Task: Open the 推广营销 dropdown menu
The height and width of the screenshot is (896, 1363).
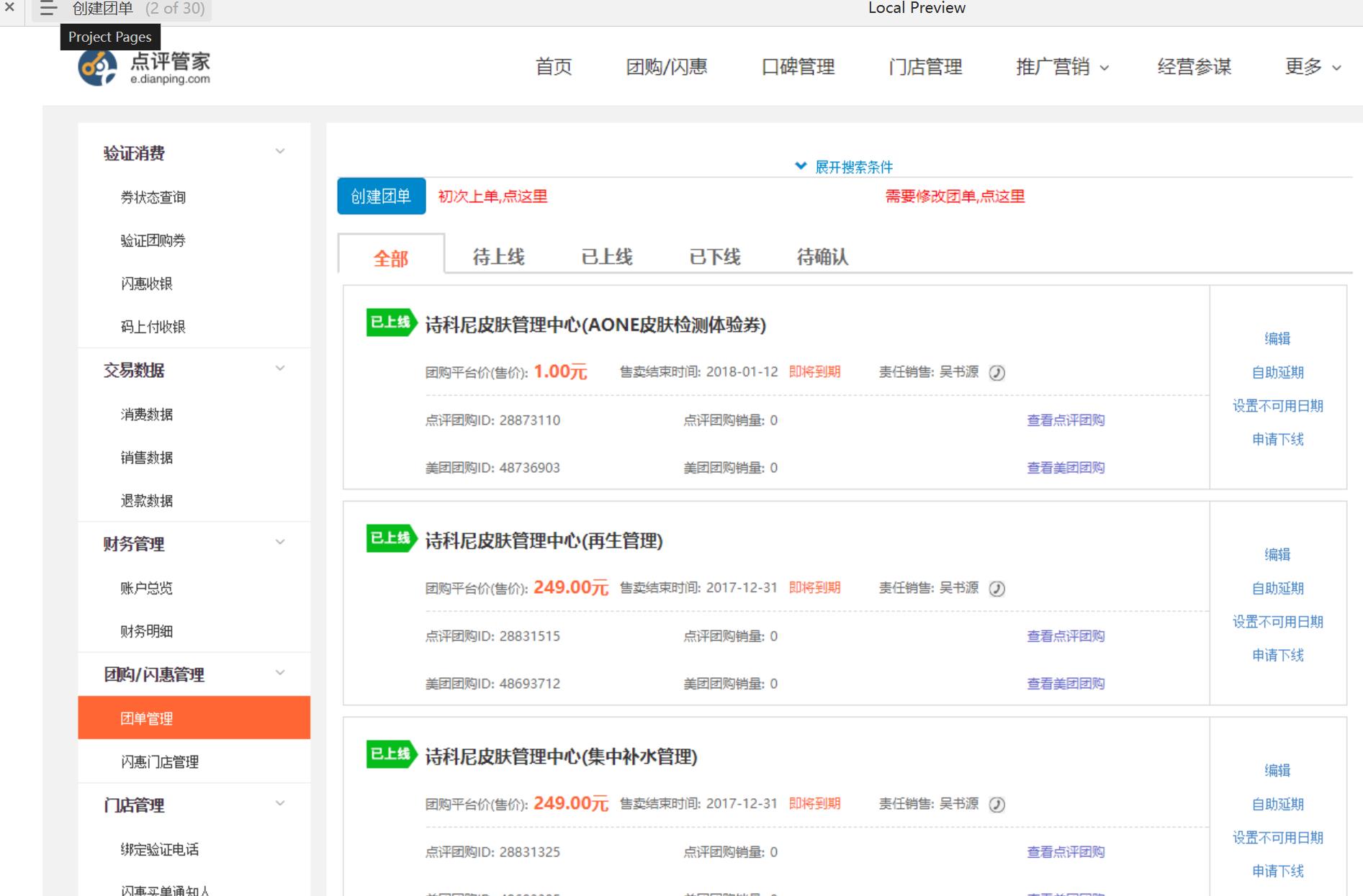Action: click(x=1062, y=67)
